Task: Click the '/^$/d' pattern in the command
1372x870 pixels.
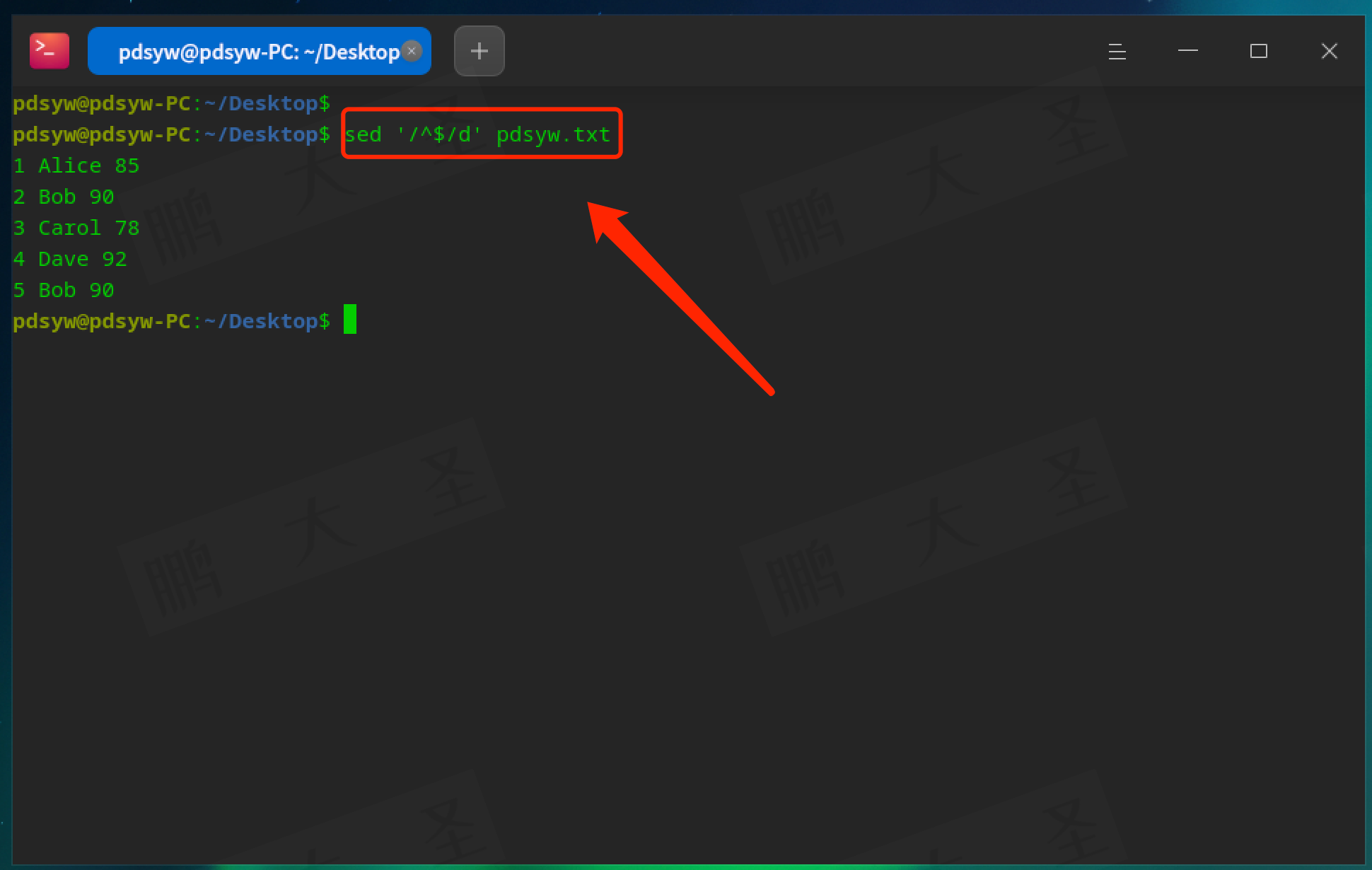Action: (438, 134)
